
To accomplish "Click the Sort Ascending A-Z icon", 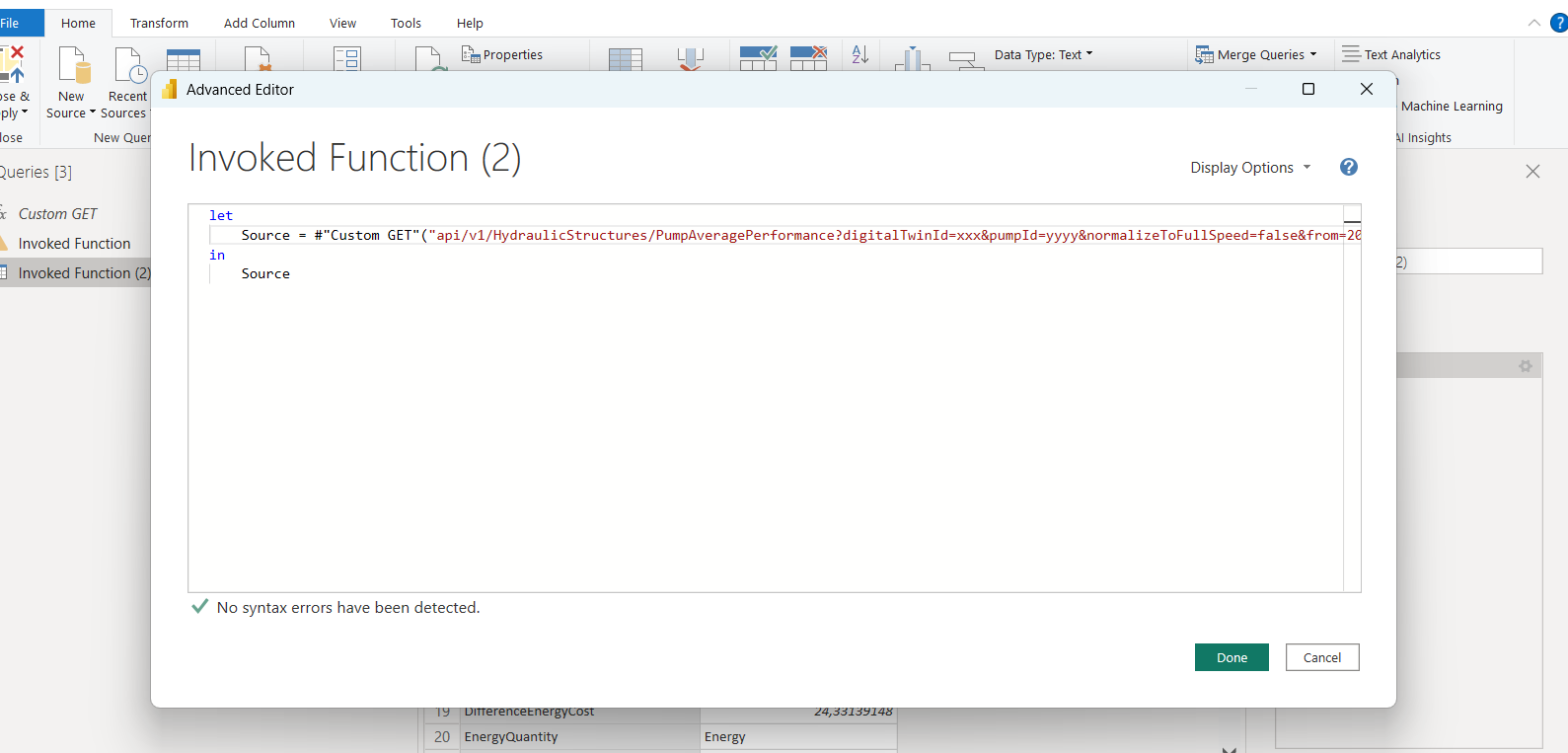I will click(x=860, y=55).
